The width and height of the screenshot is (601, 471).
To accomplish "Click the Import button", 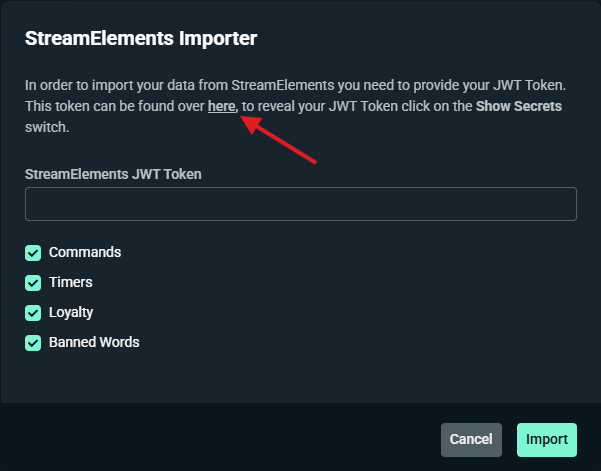I will [x=546, y=439].
